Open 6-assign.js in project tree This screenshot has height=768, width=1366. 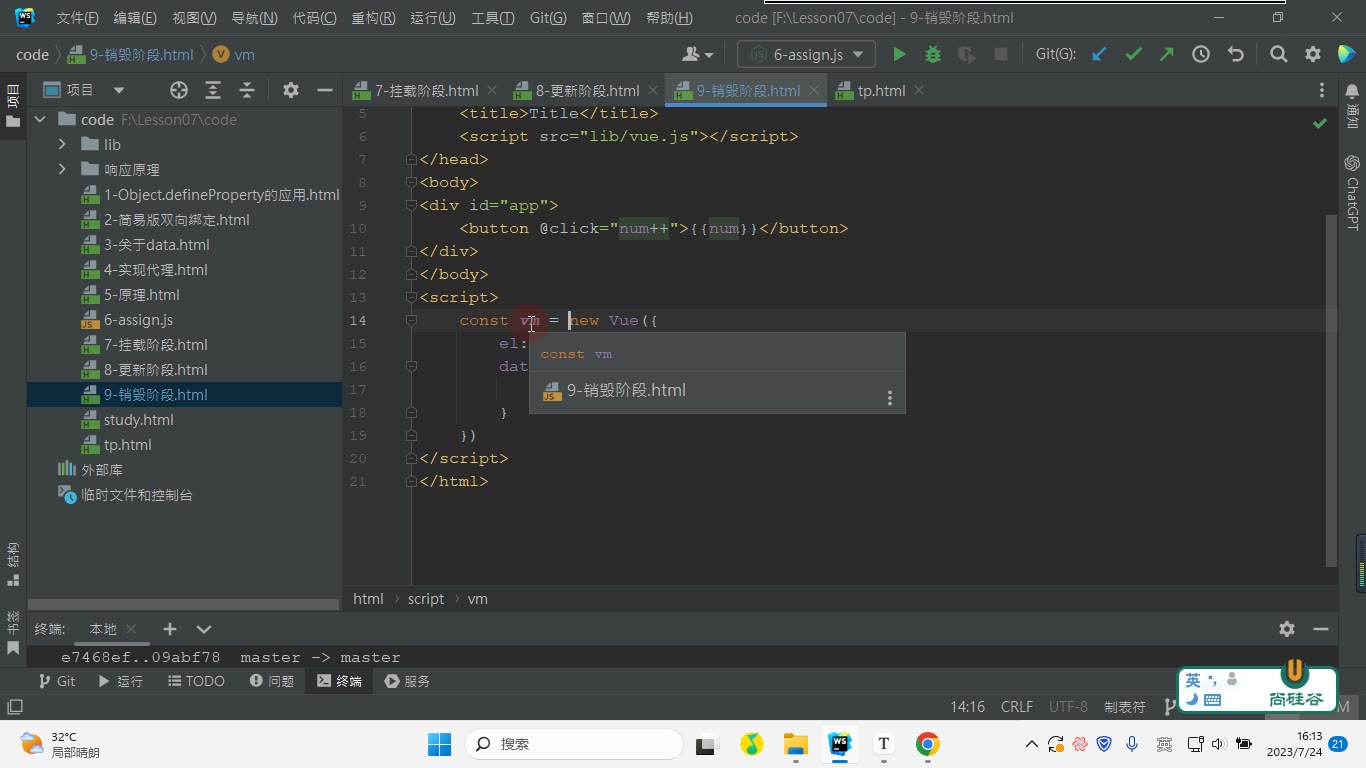point(138,320)
